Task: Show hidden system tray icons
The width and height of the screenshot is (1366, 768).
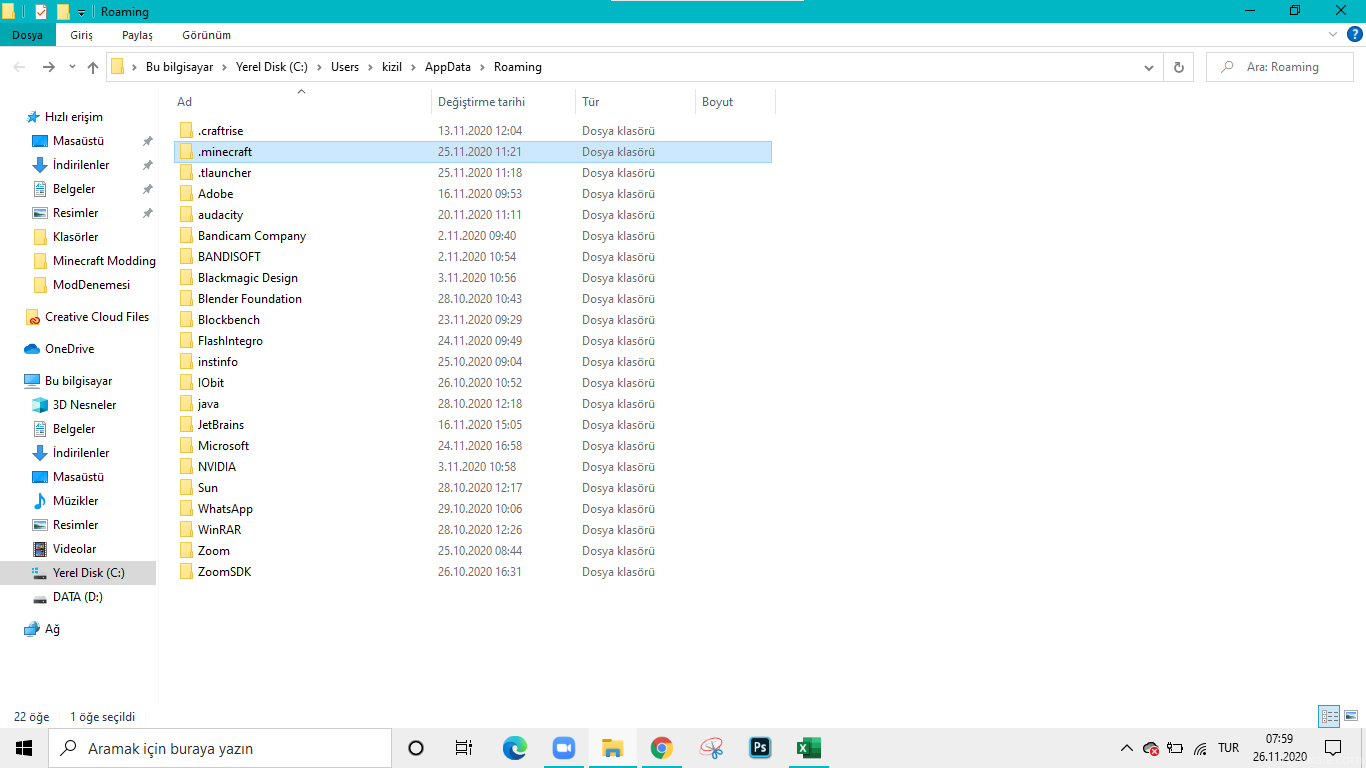Action: coord(1127,748)
